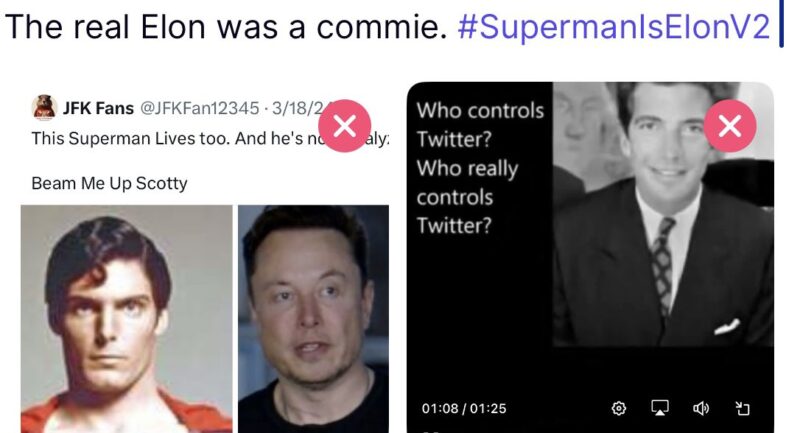Click the 01:08 / 01:25 video timestamp

click(464, 408)
